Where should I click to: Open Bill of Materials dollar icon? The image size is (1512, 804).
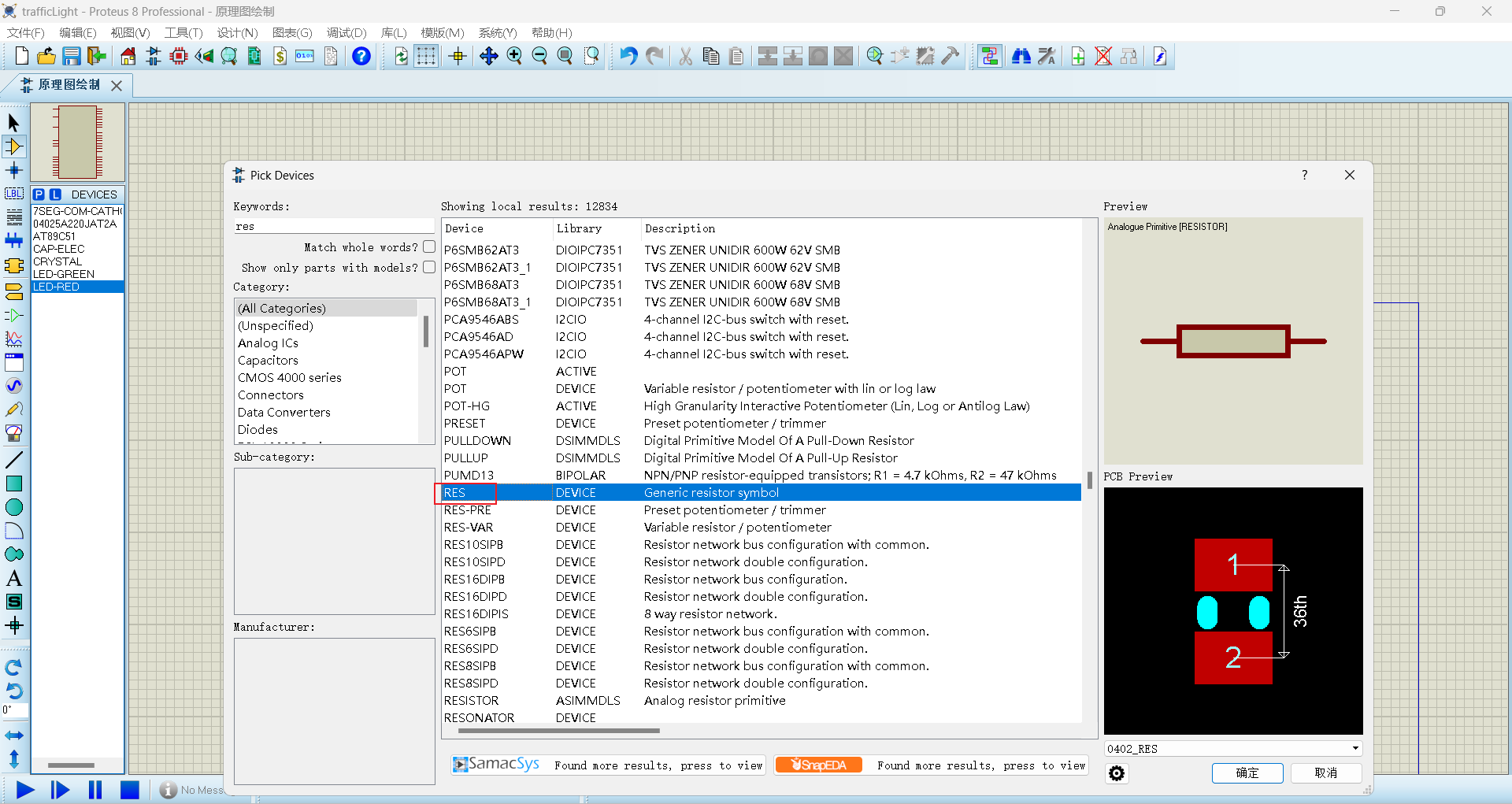tap(280, 56)
